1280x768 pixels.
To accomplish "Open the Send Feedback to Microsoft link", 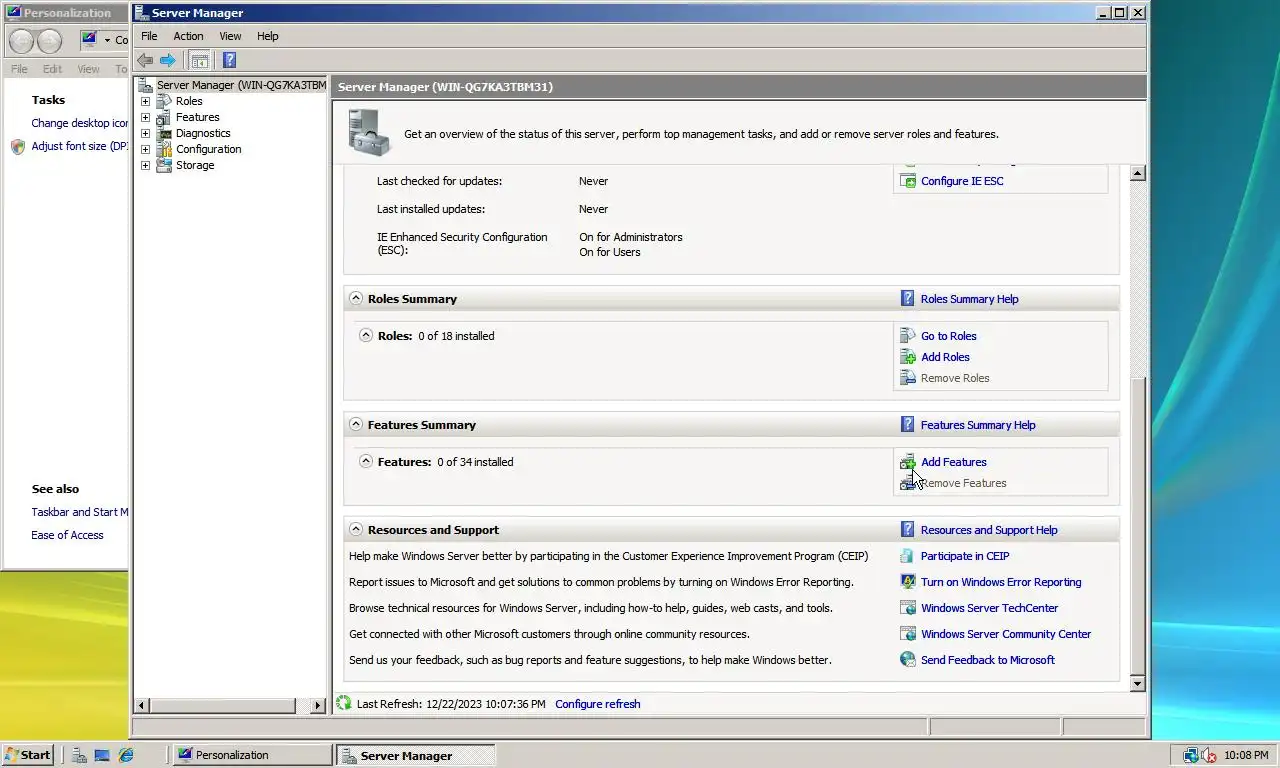I will pos(987,660).
